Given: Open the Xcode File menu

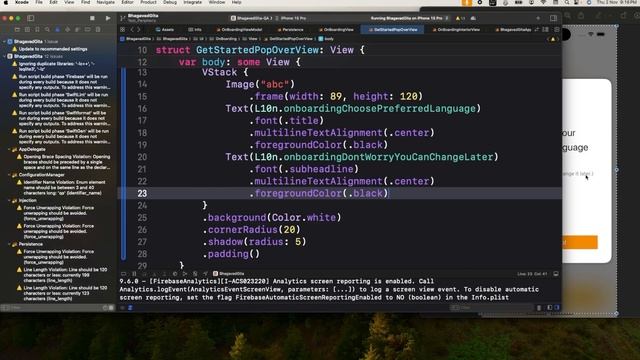Looking at the screenshot, I should point(39,2).
